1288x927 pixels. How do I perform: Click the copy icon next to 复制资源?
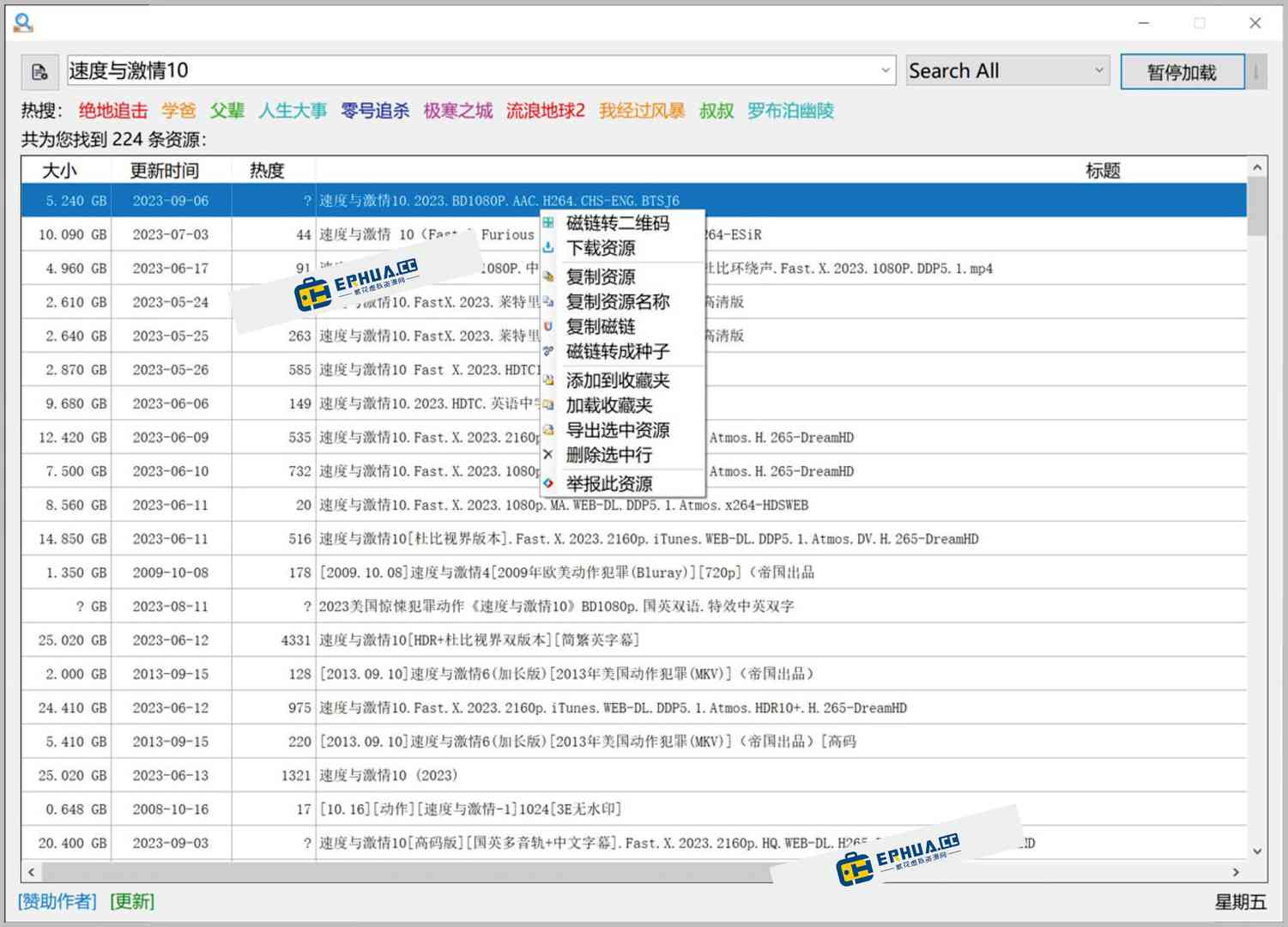click(549, 276)
